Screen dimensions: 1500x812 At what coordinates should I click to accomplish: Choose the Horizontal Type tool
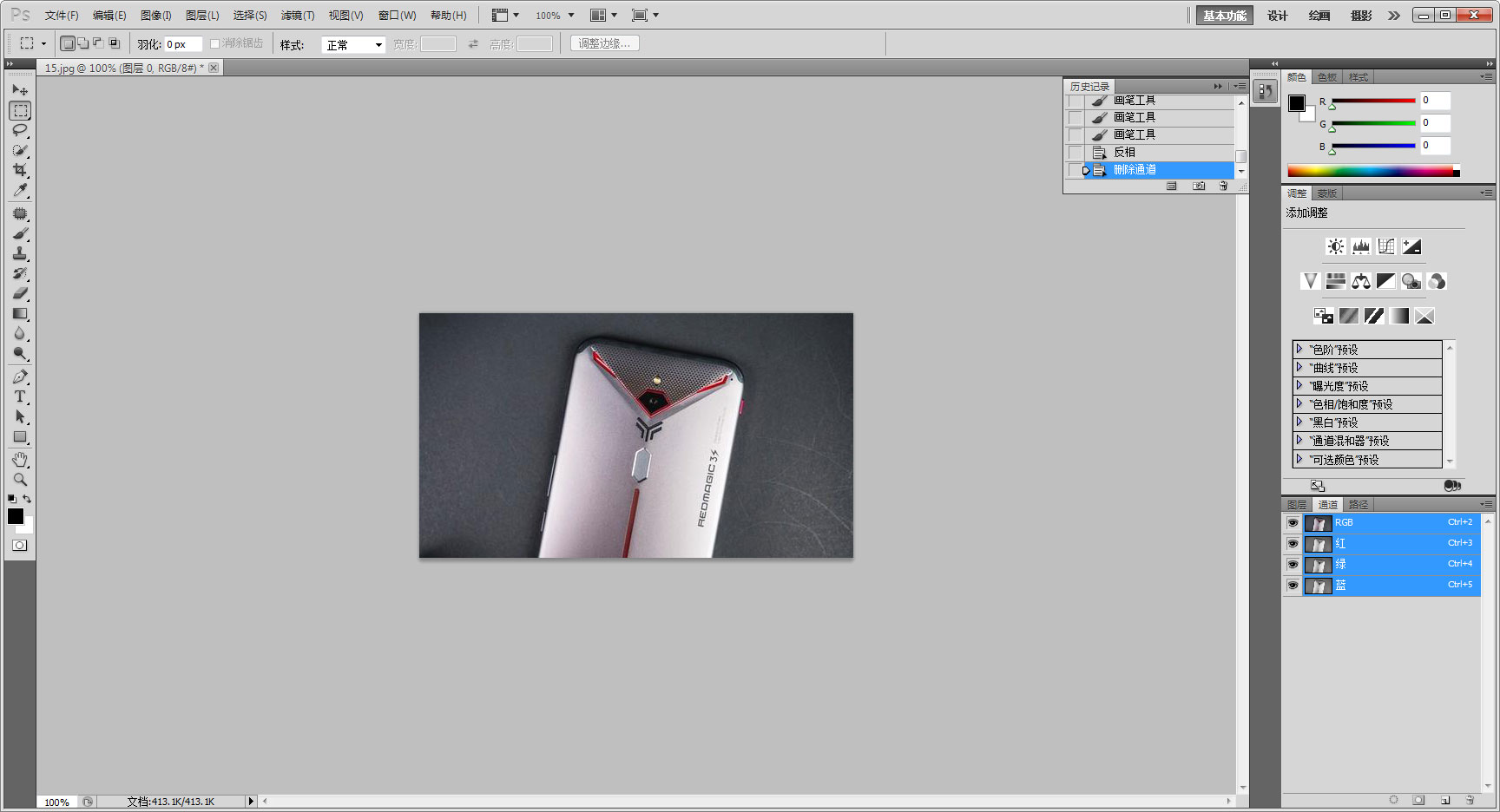(19, 396)
